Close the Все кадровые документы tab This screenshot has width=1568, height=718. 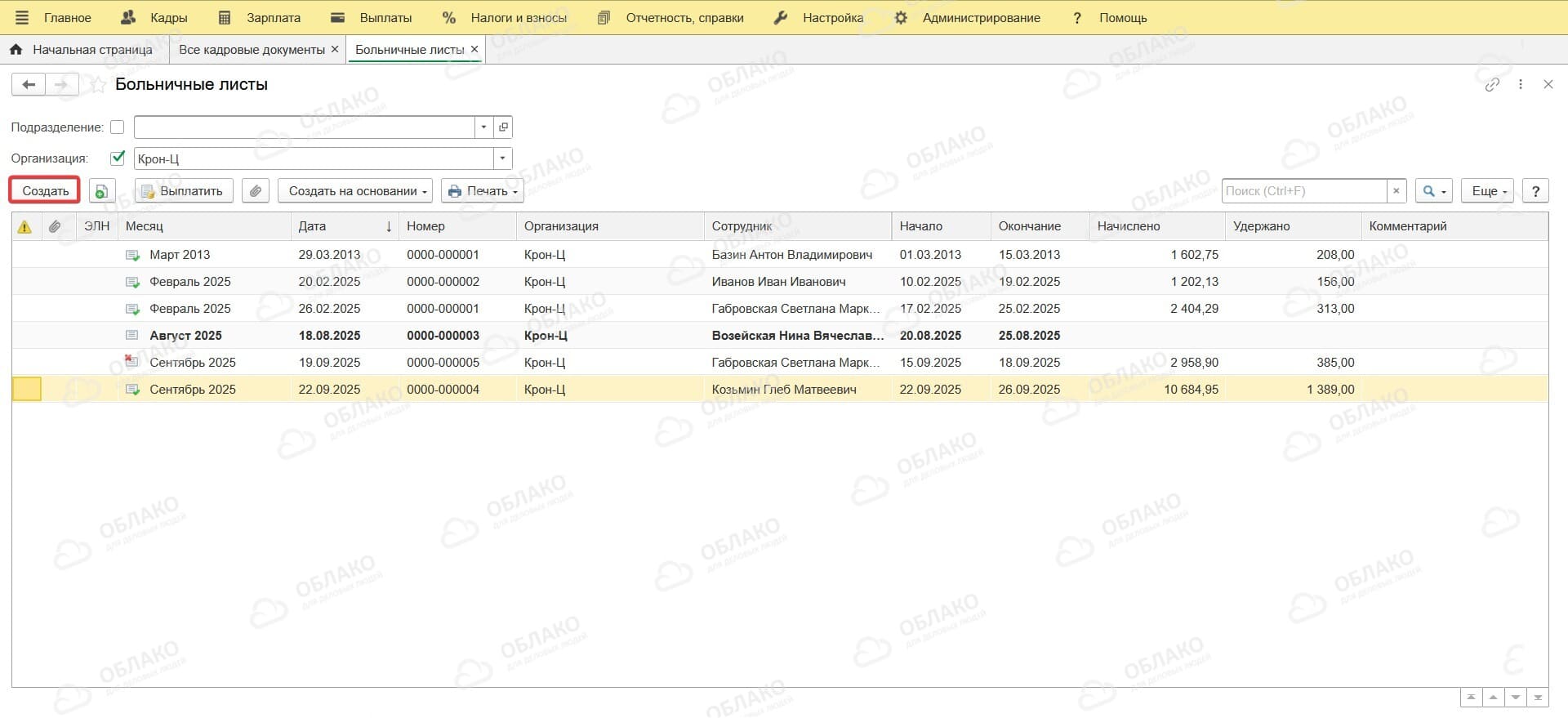pos(334,49)
